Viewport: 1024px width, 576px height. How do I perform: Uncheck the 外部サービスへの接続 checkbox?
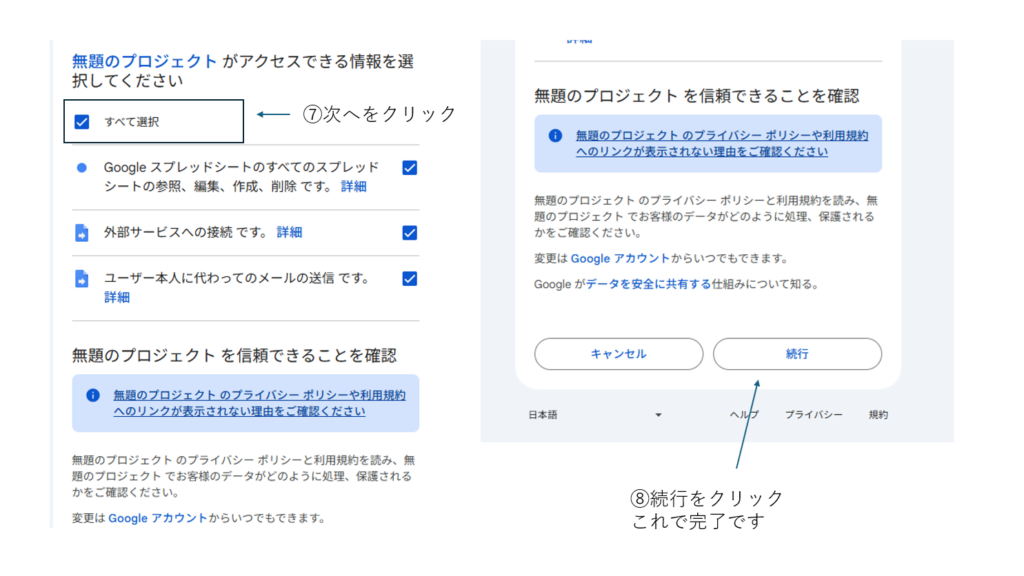point(409,233)
